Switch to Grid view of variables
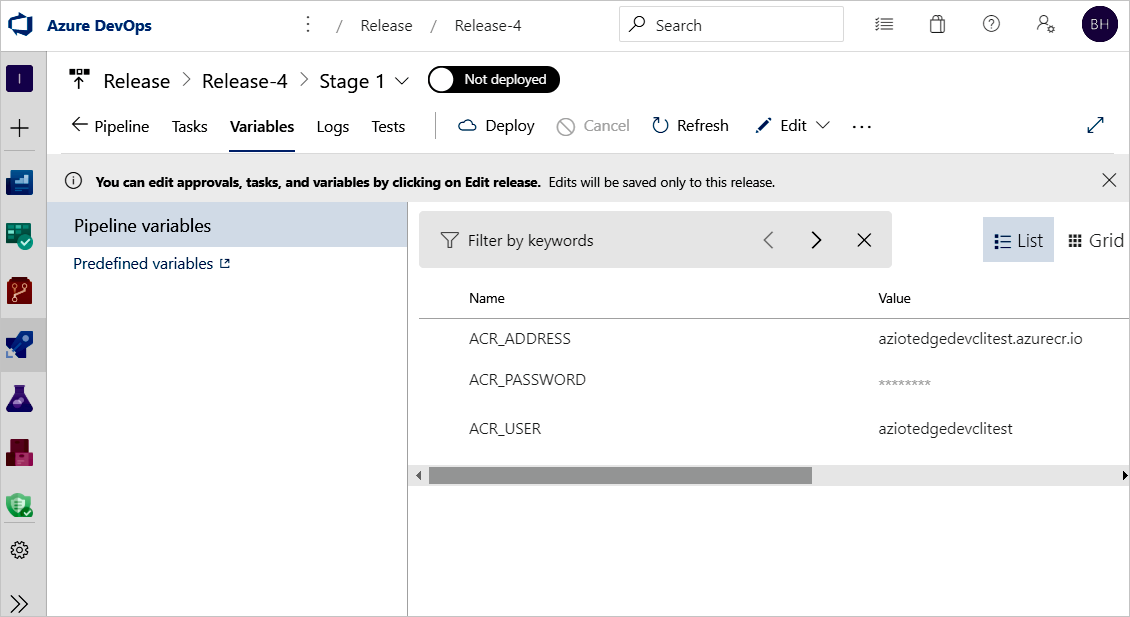 (x=1095, y=239)
